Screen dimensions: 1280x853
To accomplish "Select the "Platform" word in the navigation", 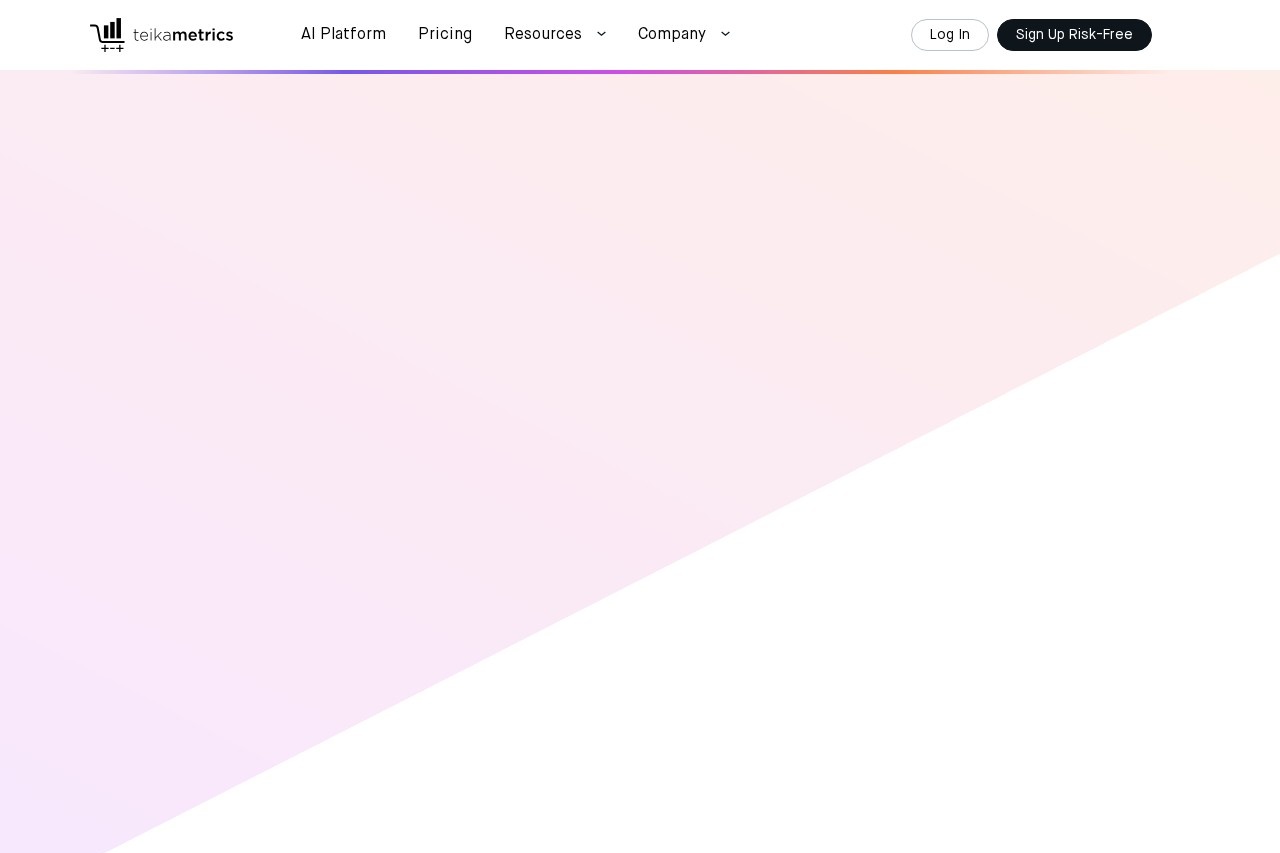I will [x=353, y=35].
